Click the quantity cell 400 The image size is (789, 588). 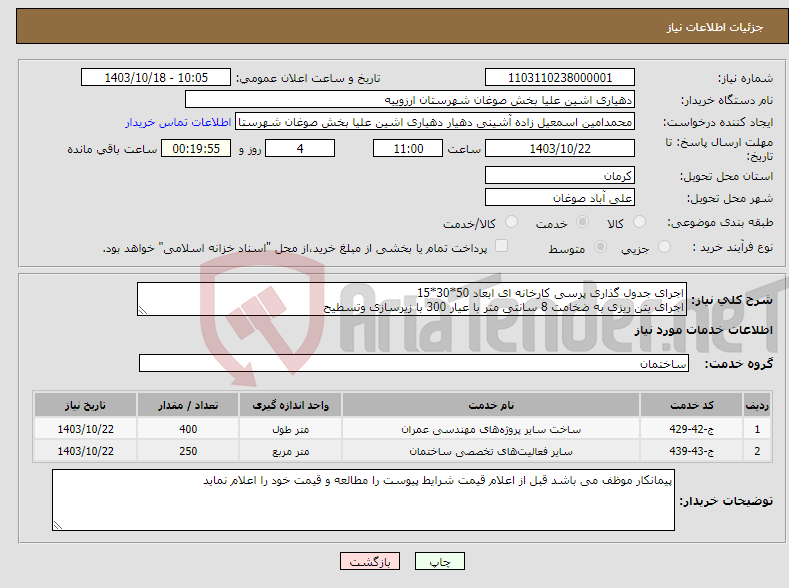188,429
